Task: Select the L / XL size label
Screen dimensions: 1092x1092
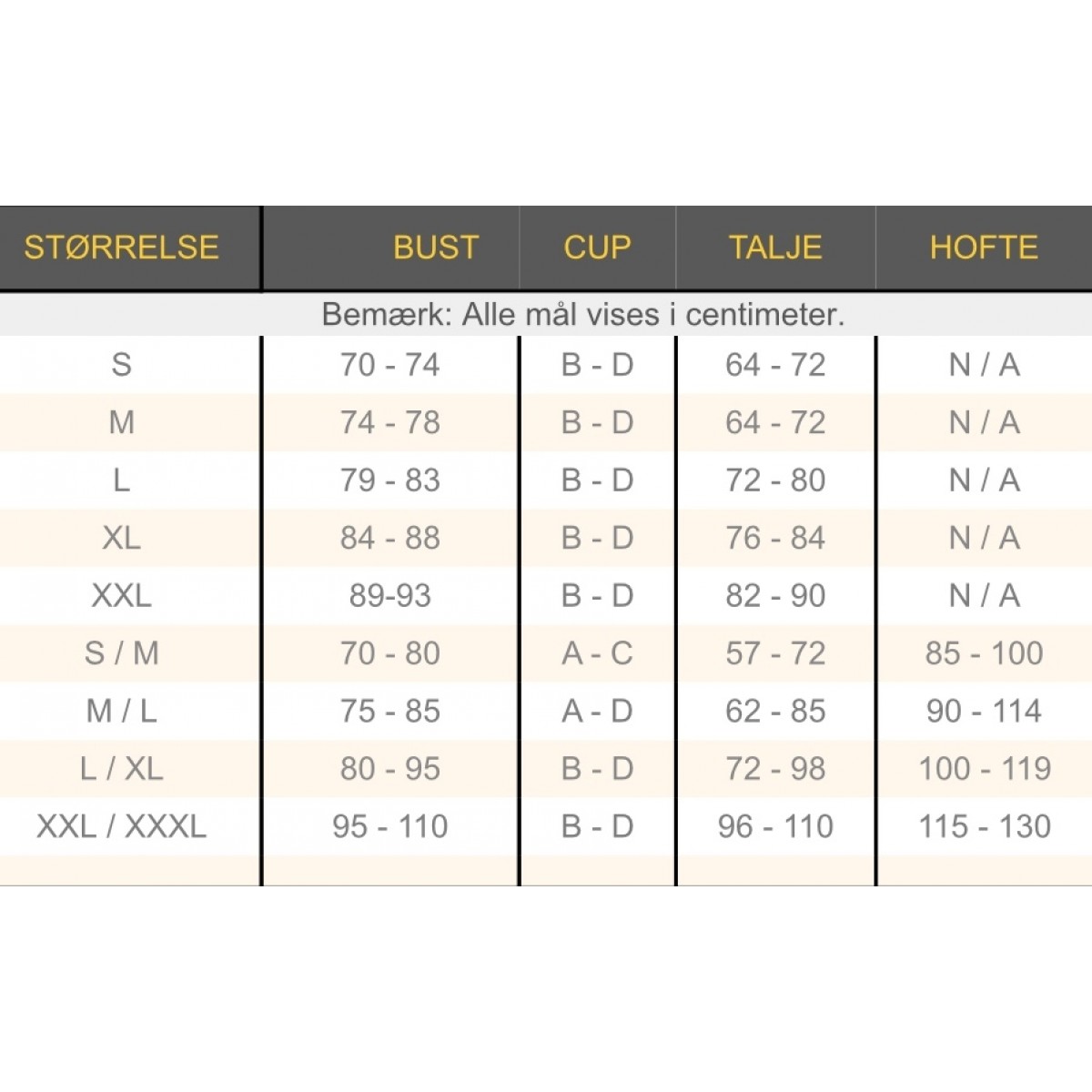Action: (x=121, y=769)
